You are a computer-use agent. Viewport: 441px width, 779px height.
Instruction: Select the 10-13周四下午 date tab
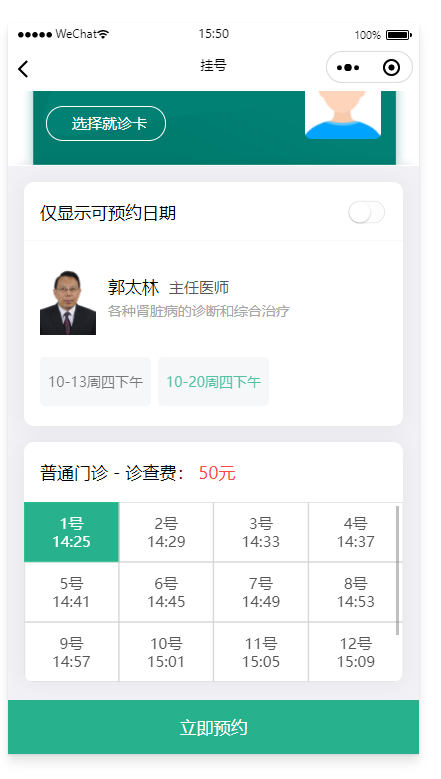(x=95, y=382)
